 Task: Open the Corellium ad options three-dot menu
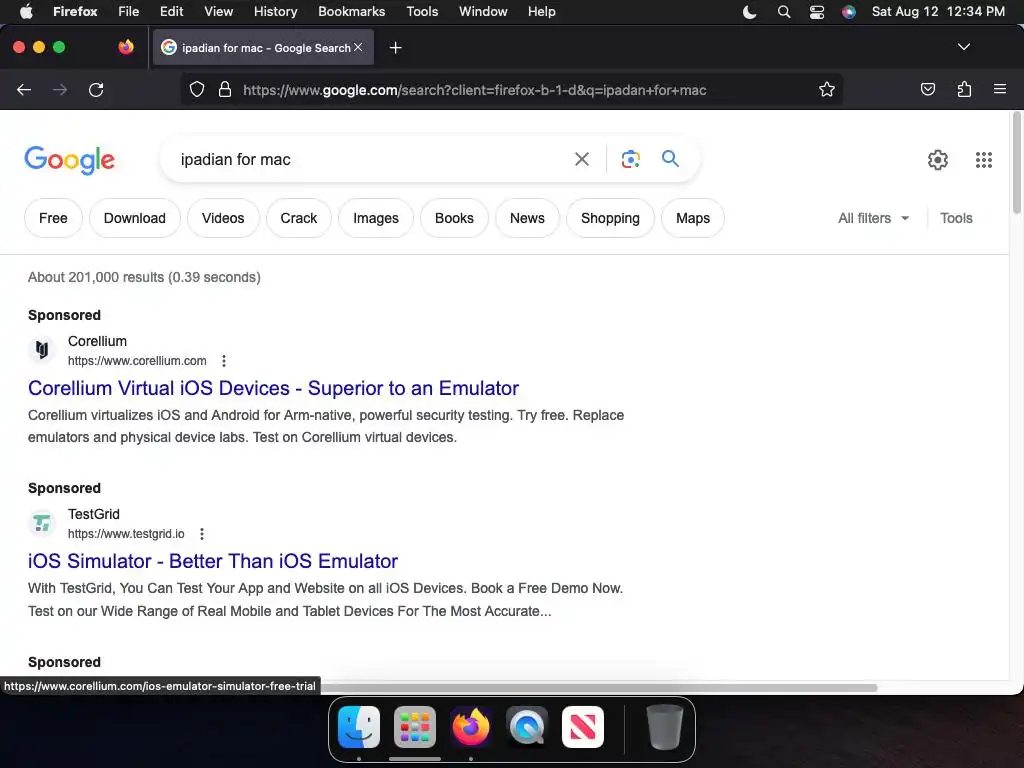coord(224,360)
